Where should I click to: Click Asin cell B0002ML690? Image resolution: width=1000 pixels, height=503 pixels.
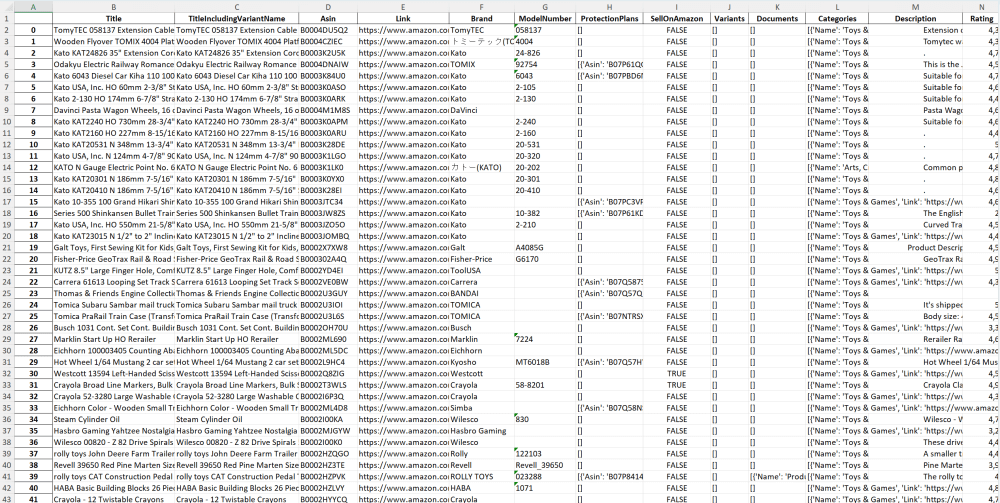[328, 339]
